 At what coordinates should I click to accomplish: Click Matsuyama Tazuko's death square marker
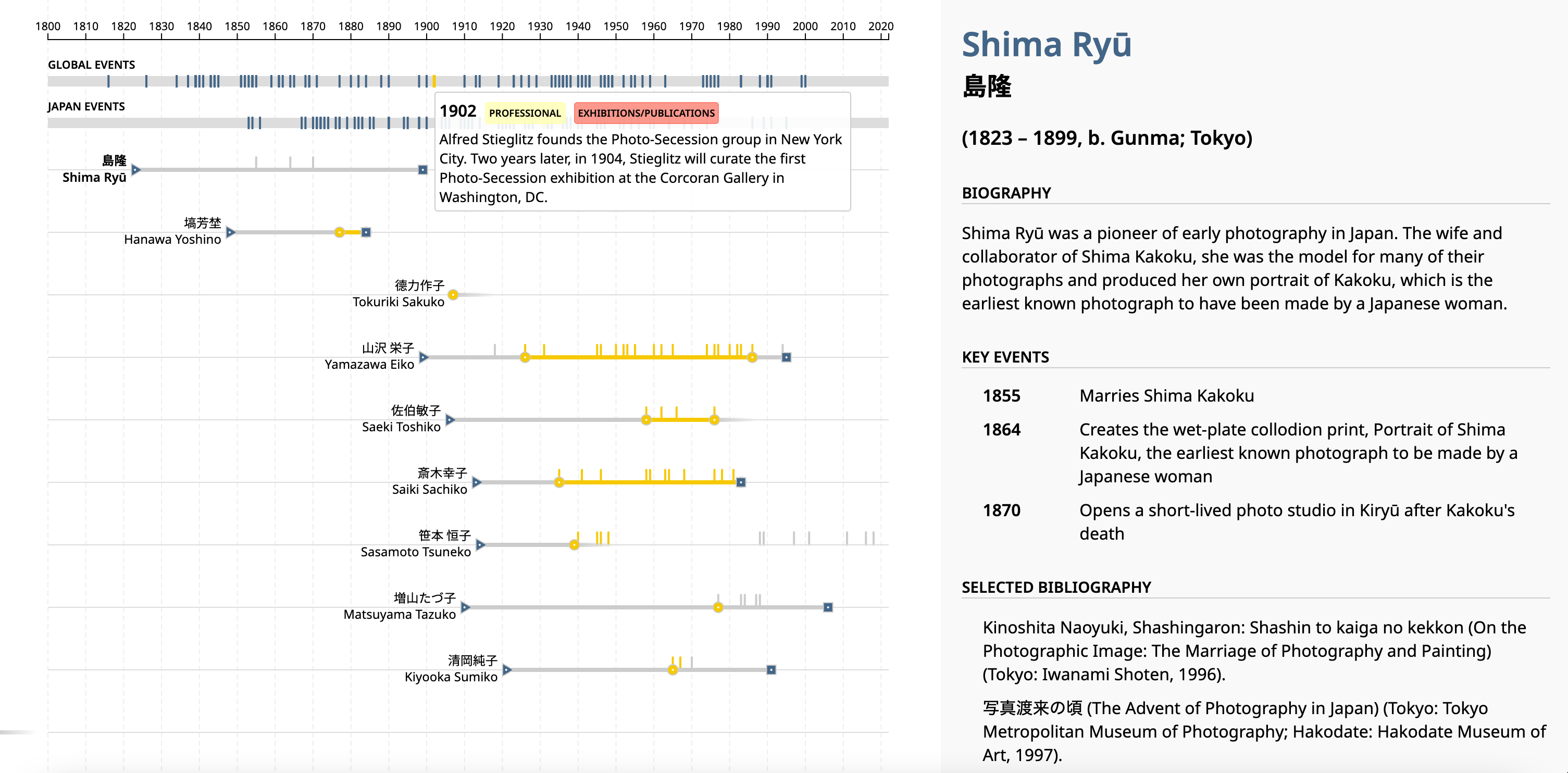point(828,607)
